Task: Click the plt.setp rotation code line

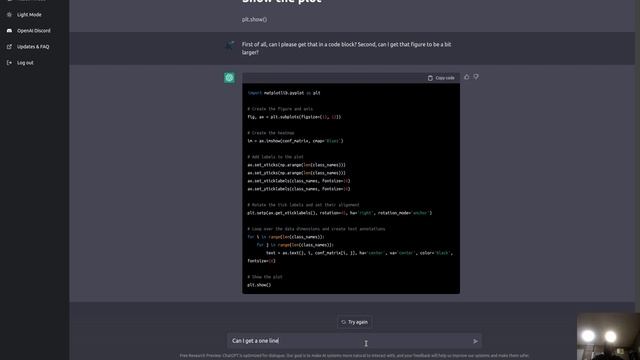Action: click(339, 213)
